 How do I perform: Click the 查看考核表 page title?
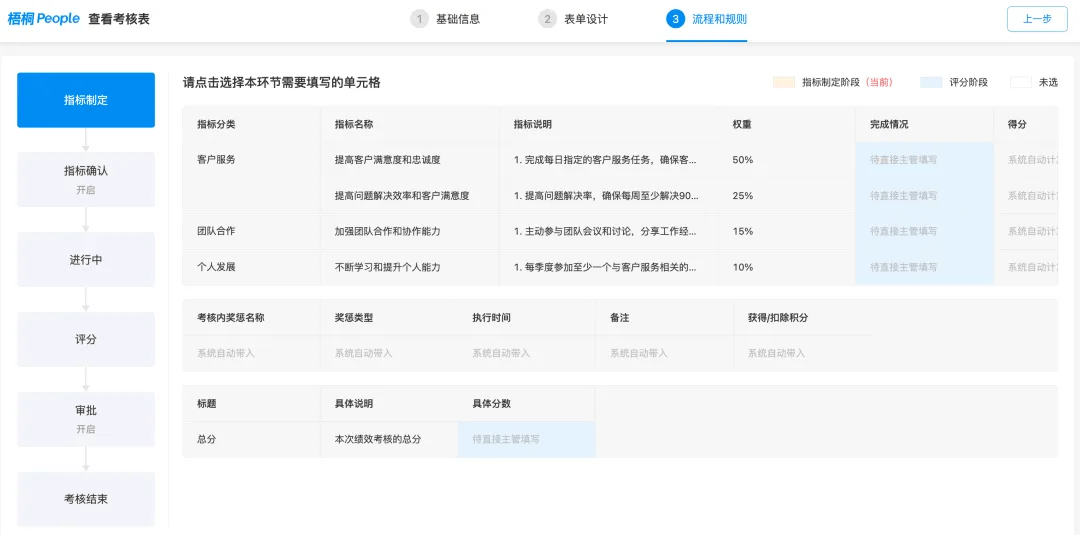click(x=119, y=19)
